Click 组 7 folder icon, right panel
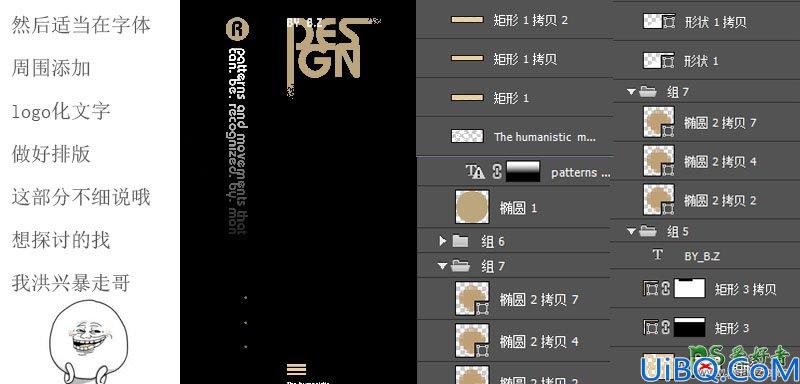 tap(648, 91)
